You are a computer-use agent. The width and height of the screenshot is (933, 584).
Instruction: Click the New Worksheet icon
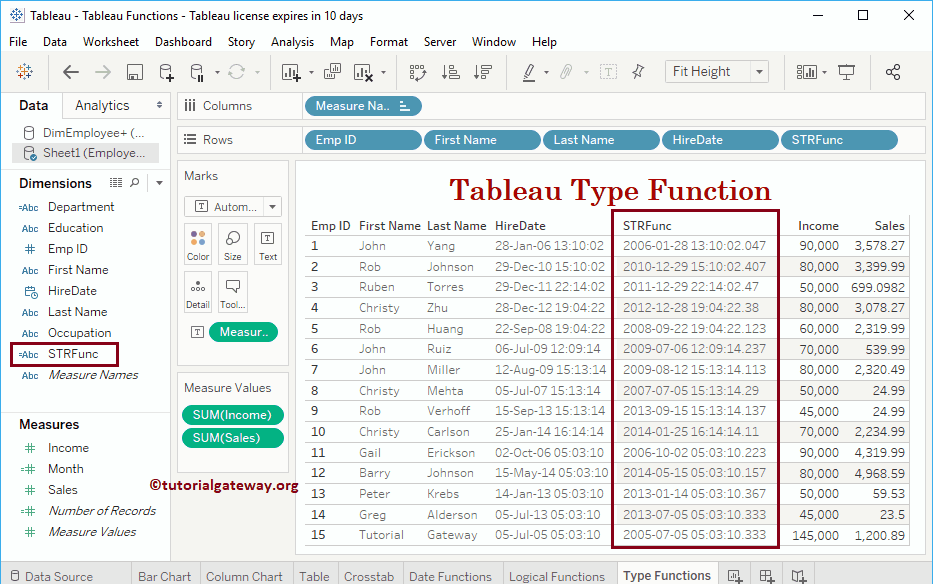[x=290, y=72]
